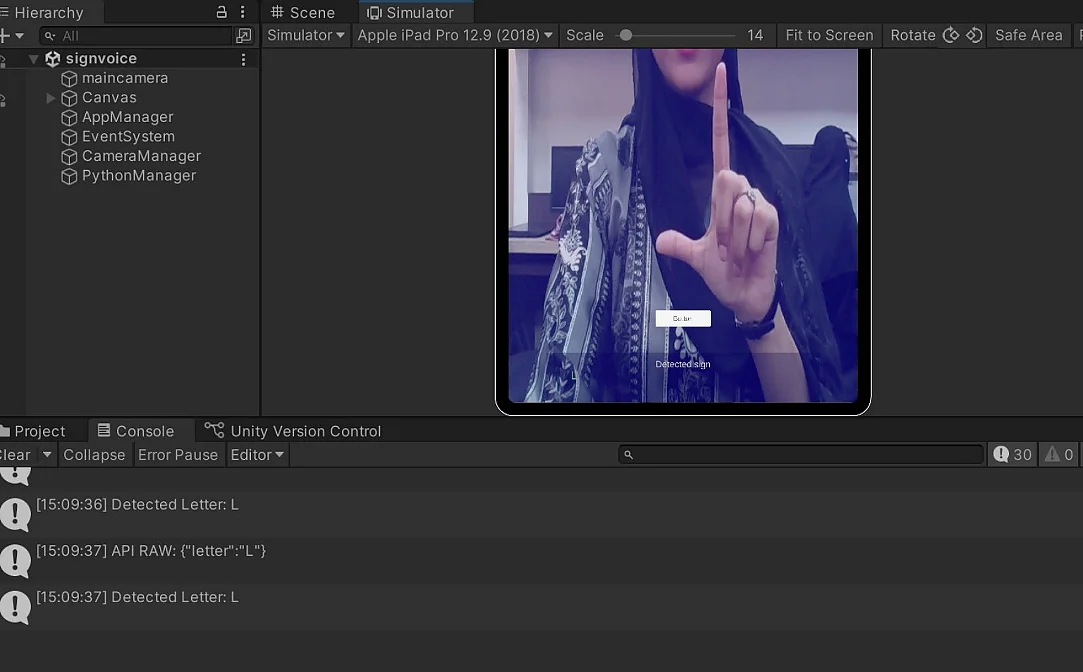
Task: Toggle warning messages filter showing 0
Action: [1059, 454]
